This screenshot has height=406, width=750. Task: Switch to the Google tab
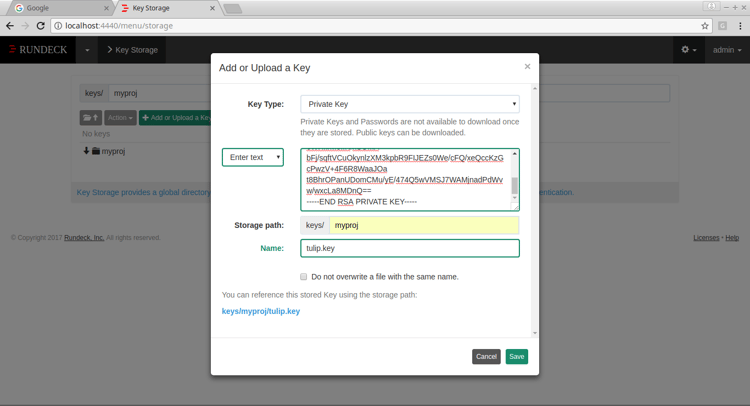[x=60, y=8]
